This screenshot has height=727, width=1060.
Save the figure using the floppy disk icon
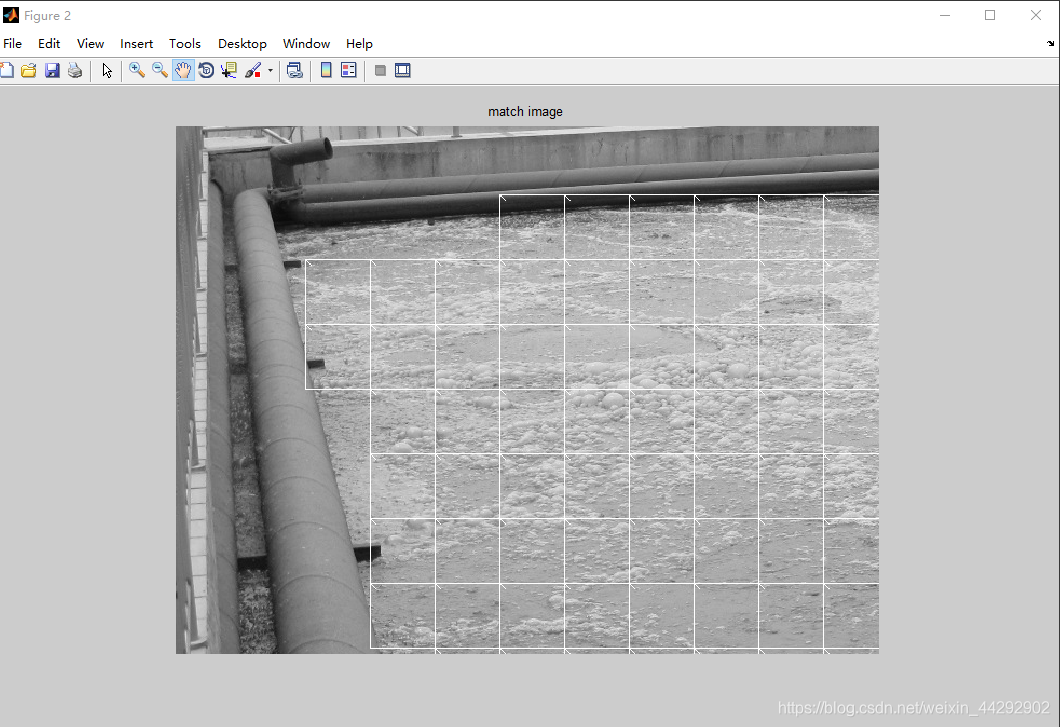(x=52, y=70)
